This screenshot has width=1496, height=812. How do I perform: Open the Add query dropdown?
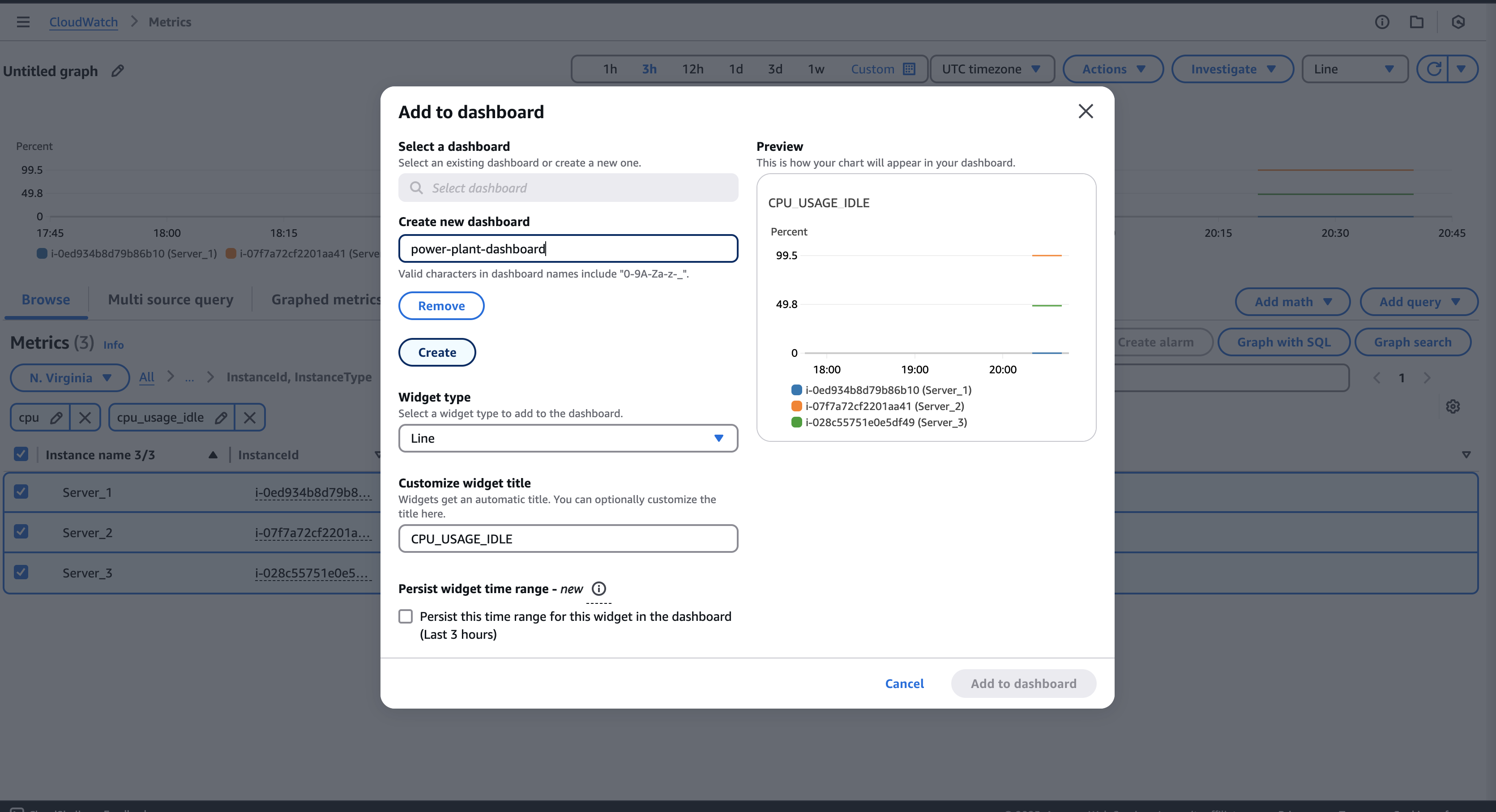click(1419, 301)
